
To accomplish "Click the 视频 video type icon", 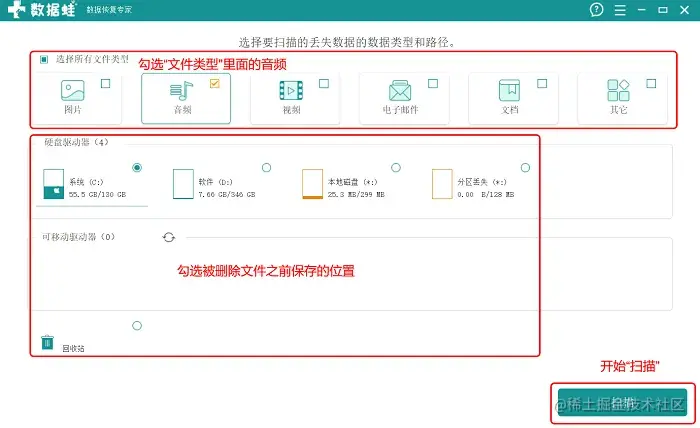I will click(x=291, y=91).
